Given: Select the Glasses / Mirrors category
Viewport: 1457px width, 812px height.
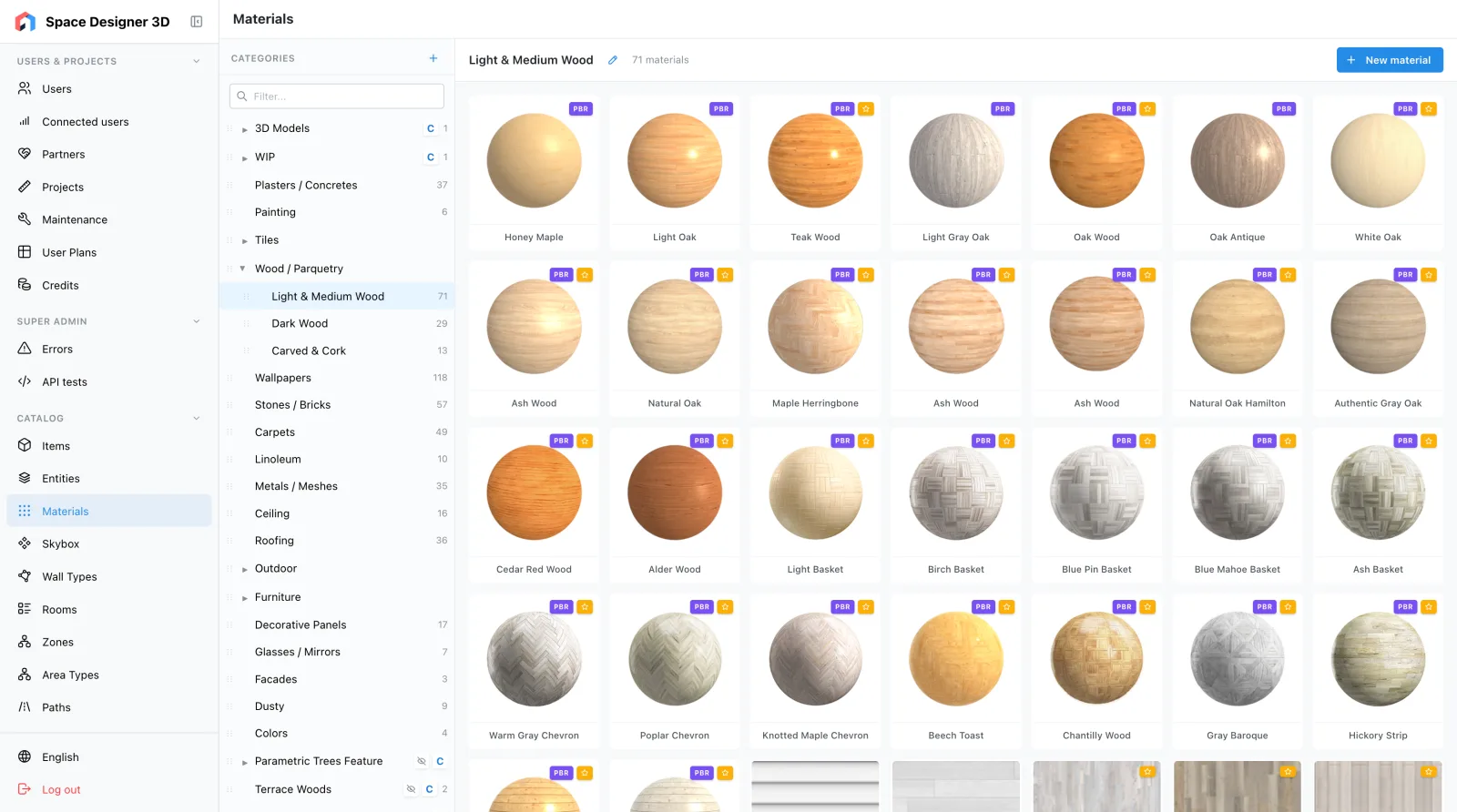Looking at the screenshot, I should click(x=337, y=652).
